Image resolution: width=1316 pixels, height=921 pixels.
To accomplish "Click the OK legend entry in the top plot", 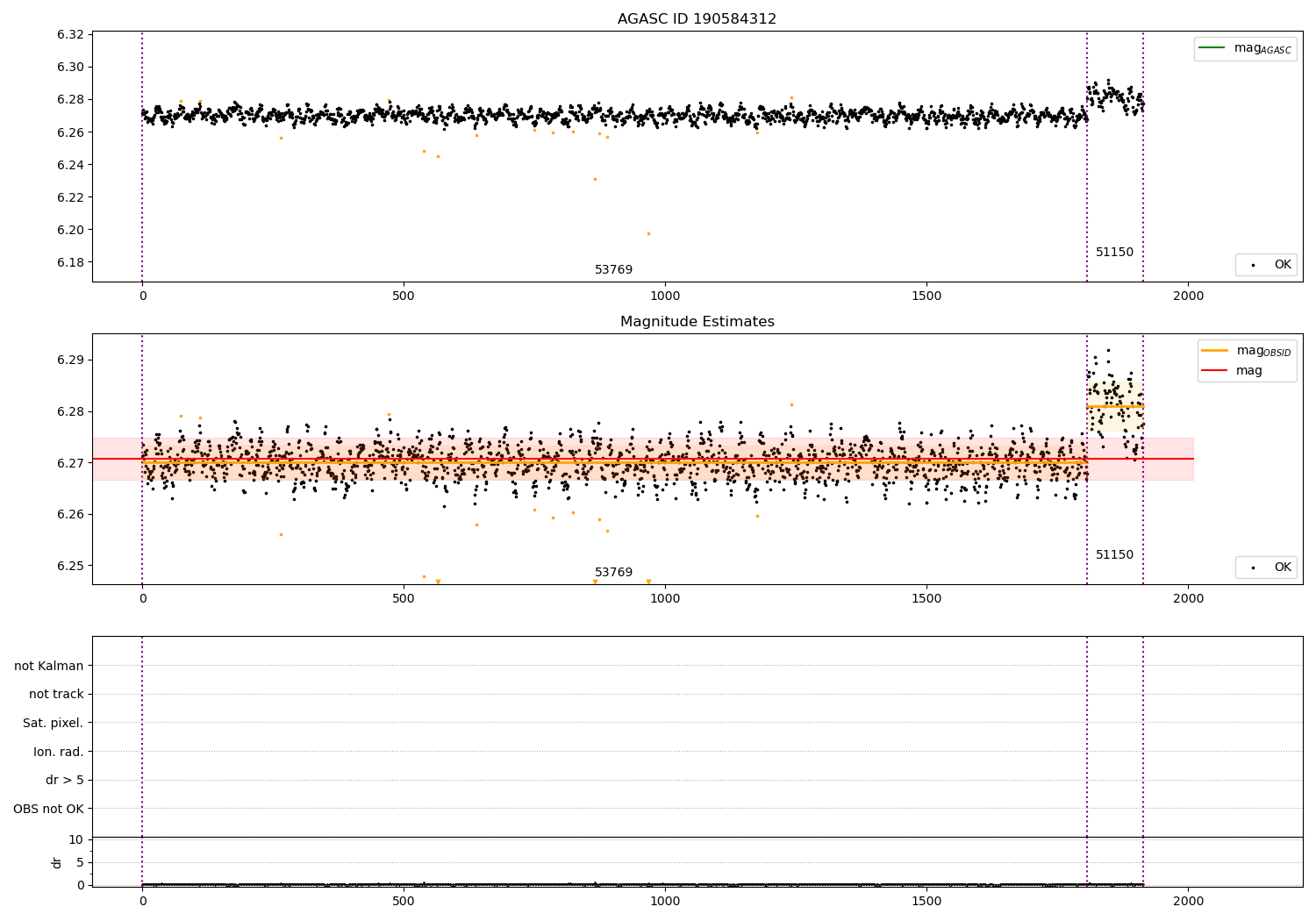I will 1266,265.
